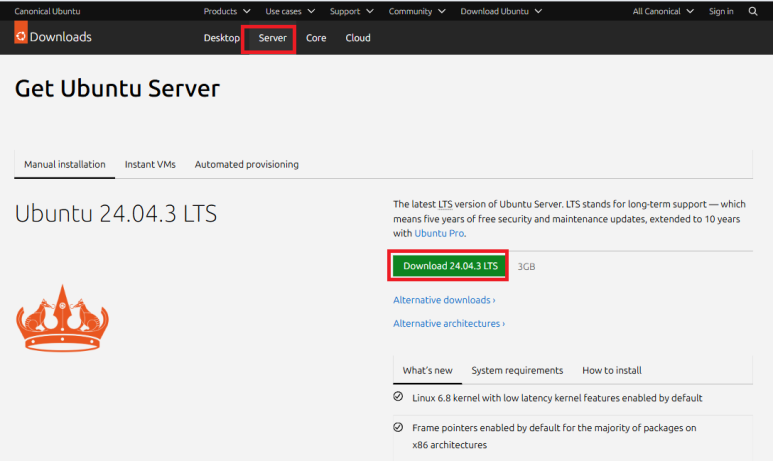Expand the Use cases dropdown
The image size is (773, 461).
point(290,11)
